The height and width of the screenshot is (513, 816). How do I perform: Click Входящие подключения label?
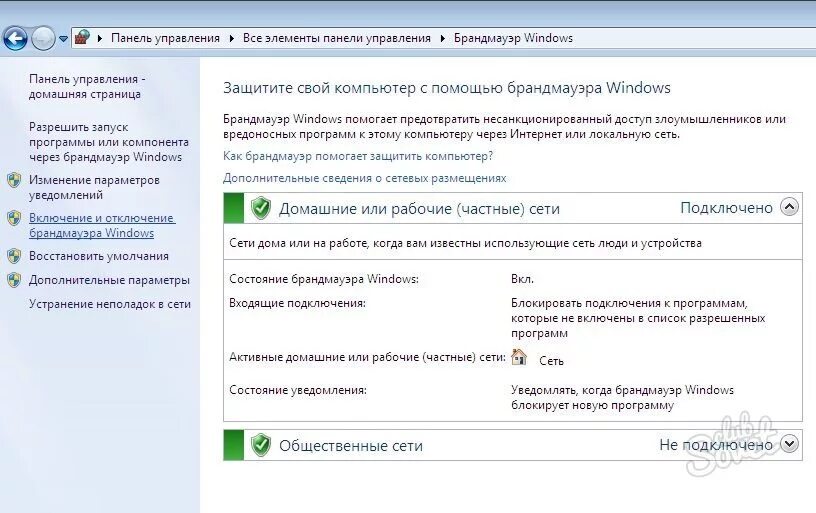point(298,303)
